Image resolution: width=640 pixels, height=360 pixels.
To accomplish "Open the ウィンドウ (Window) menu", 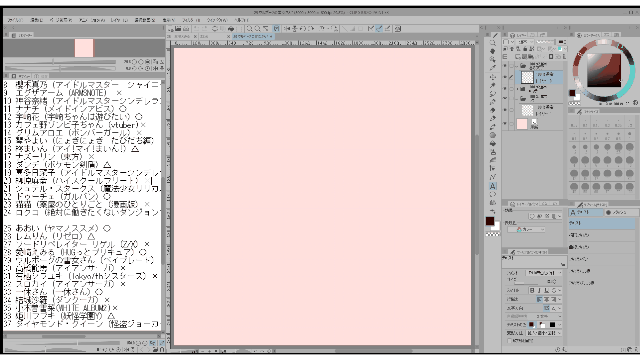I will click(x=217, y=20).
